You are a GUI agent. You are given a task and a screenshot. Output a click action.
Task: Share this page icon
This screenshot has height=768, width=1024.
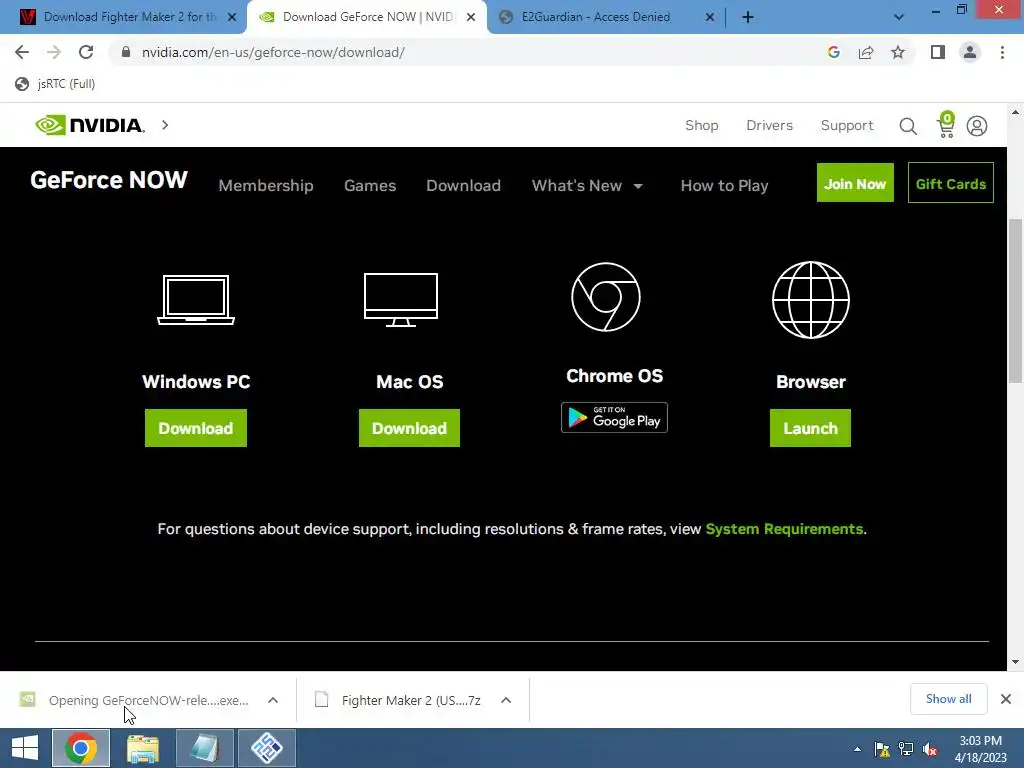click(866, 52)
